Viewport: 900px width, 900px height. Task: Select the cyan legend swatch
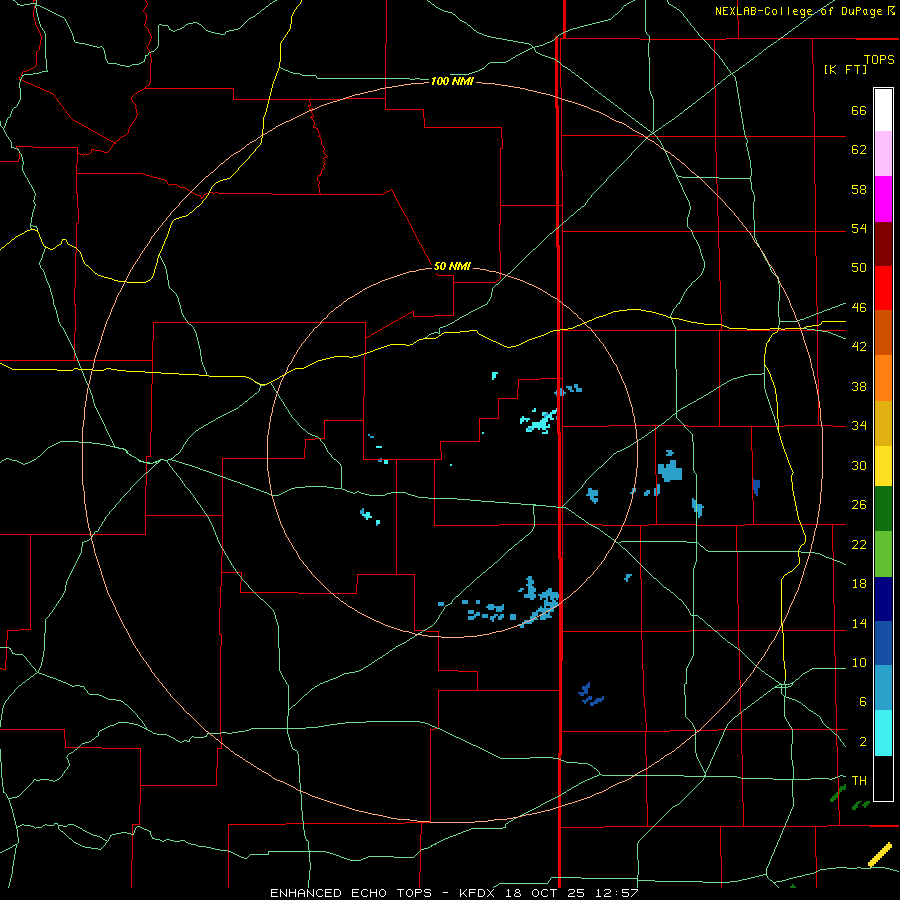click(883, 733)
